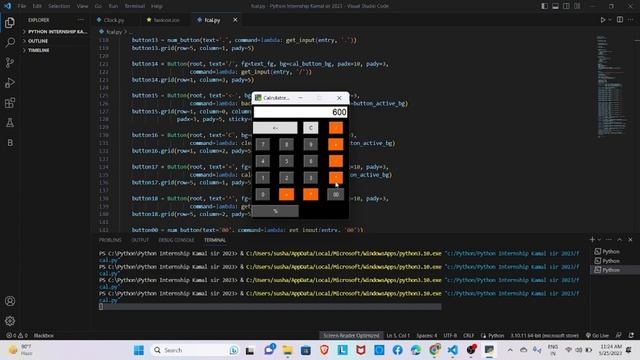Open the Search view in the activity bar
This screenshot has width=640, height=360.
(10, 42)
